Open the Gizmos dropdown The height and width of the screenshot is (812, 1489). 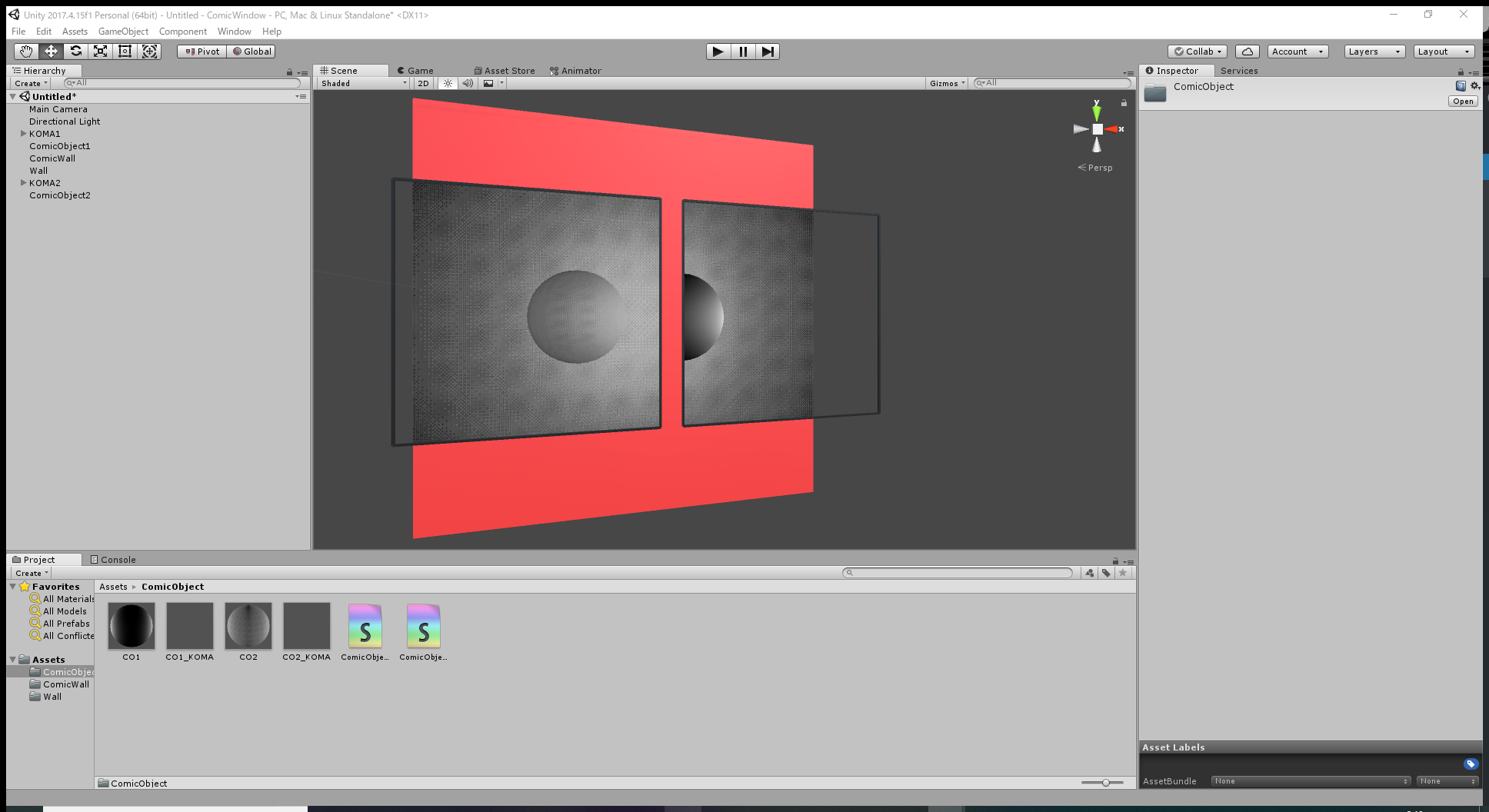point(947,83)
